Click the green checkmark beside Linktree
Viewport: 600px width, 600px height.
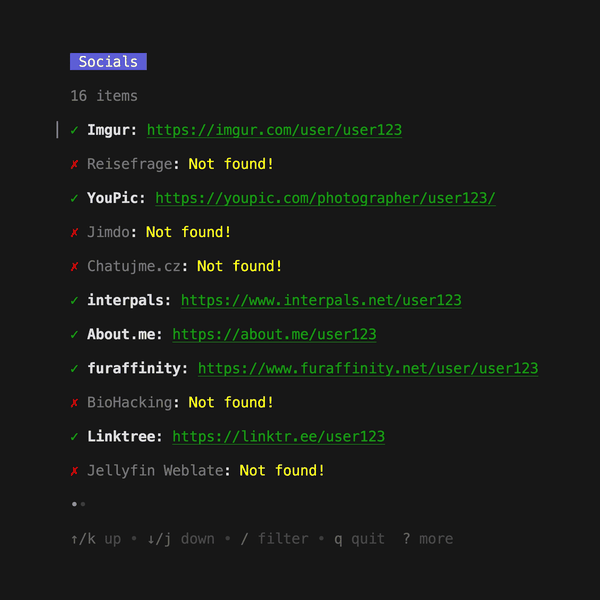75,436
